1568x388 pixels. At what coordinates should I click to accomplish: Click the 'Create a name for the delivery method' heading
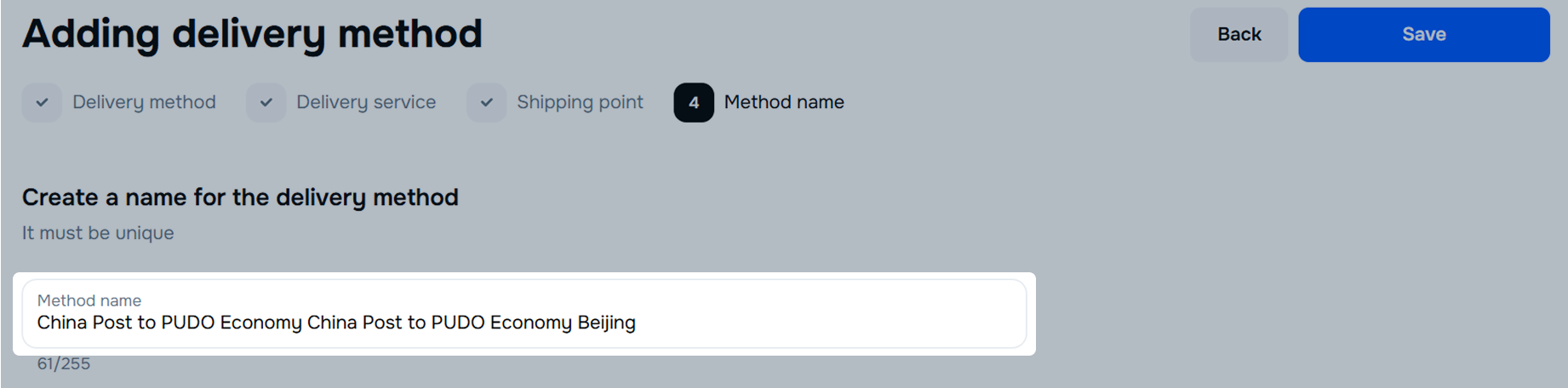click(x=240, y=197)
